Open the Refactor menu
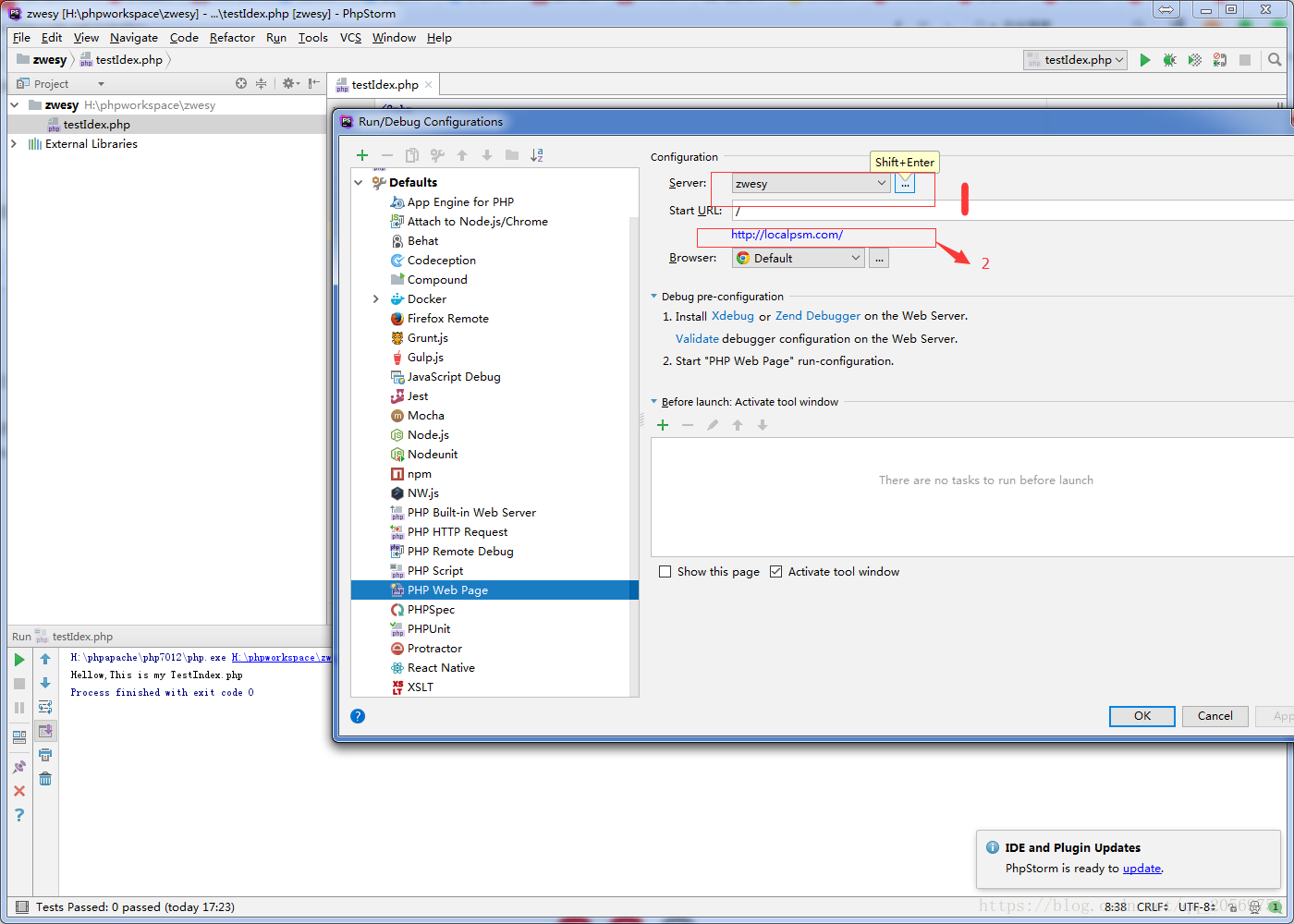Screen dimensions: 1294x924 point(232,38)
